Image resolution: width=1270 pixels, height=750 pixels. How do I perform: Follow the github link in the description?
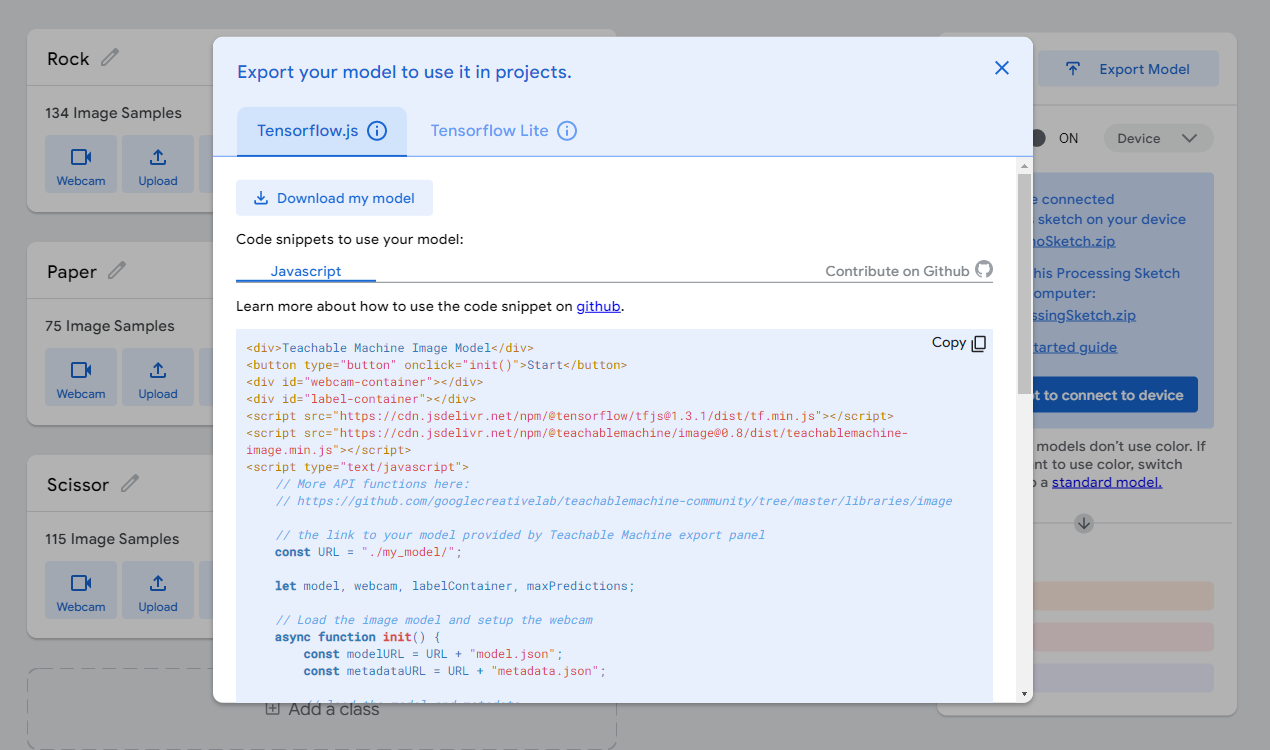tap(598, 306)
